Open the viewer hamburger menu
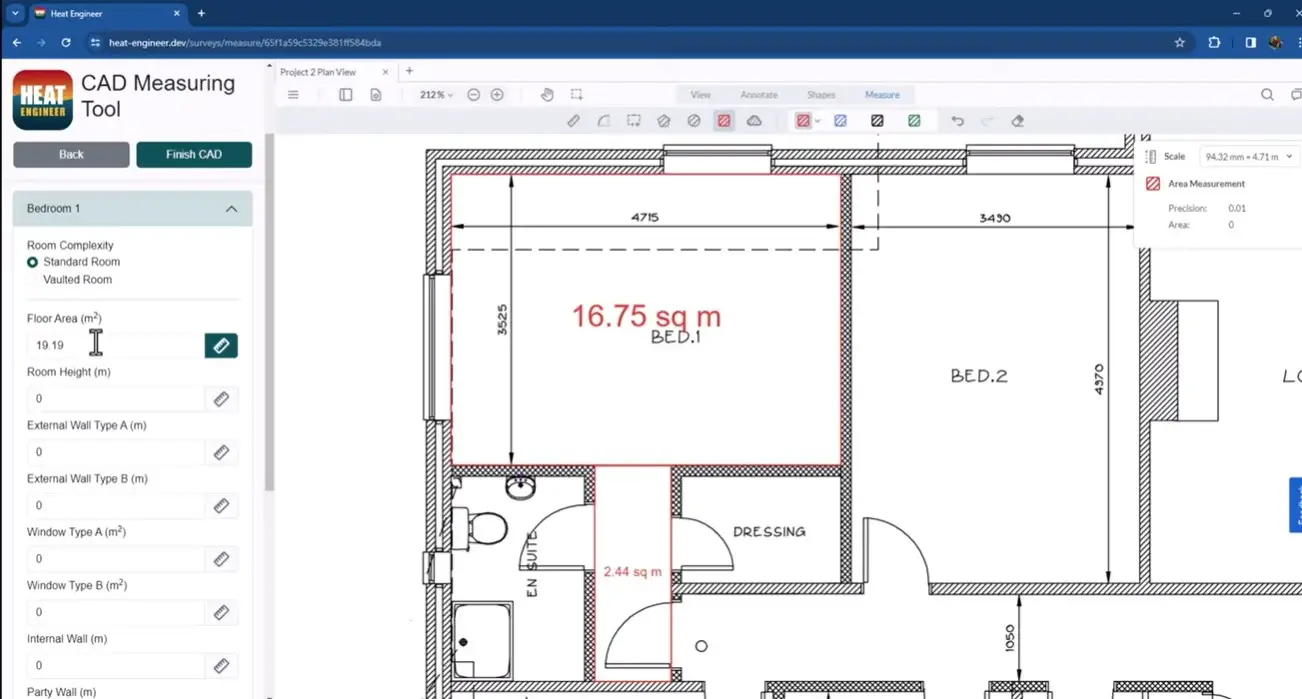 tap(293, 95)
